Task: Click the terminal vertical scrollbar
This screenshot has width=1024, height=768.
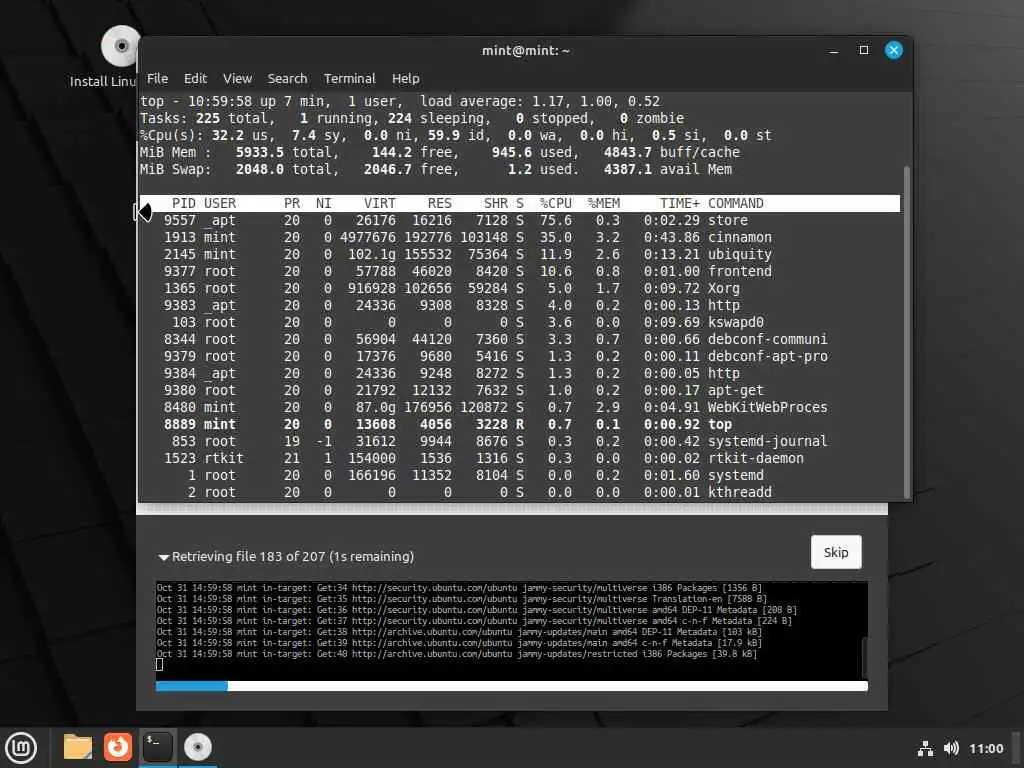Action: 906,332
